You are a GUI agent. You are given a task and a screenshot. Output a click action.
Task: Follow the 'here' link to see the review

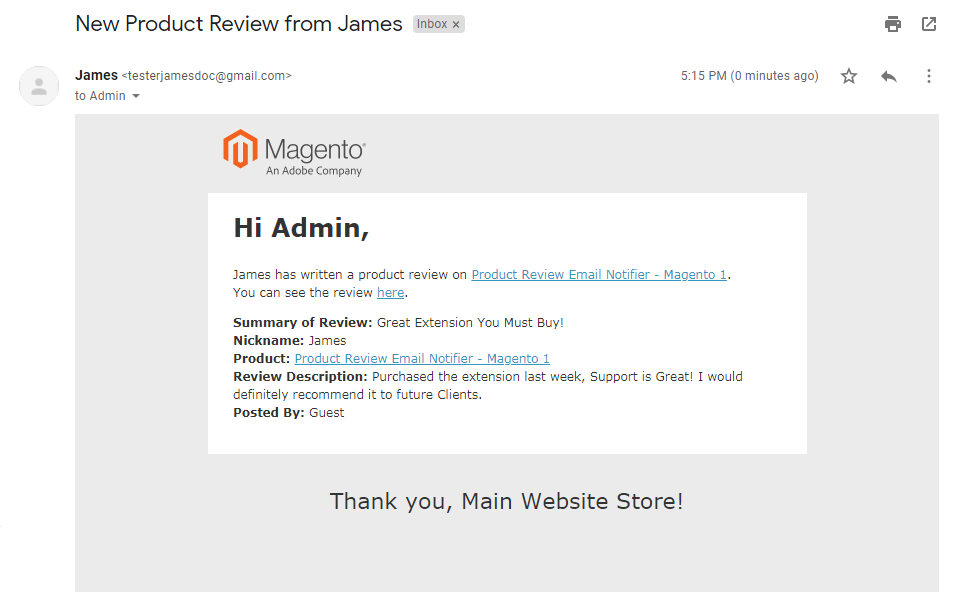click(x=390, y=293)
